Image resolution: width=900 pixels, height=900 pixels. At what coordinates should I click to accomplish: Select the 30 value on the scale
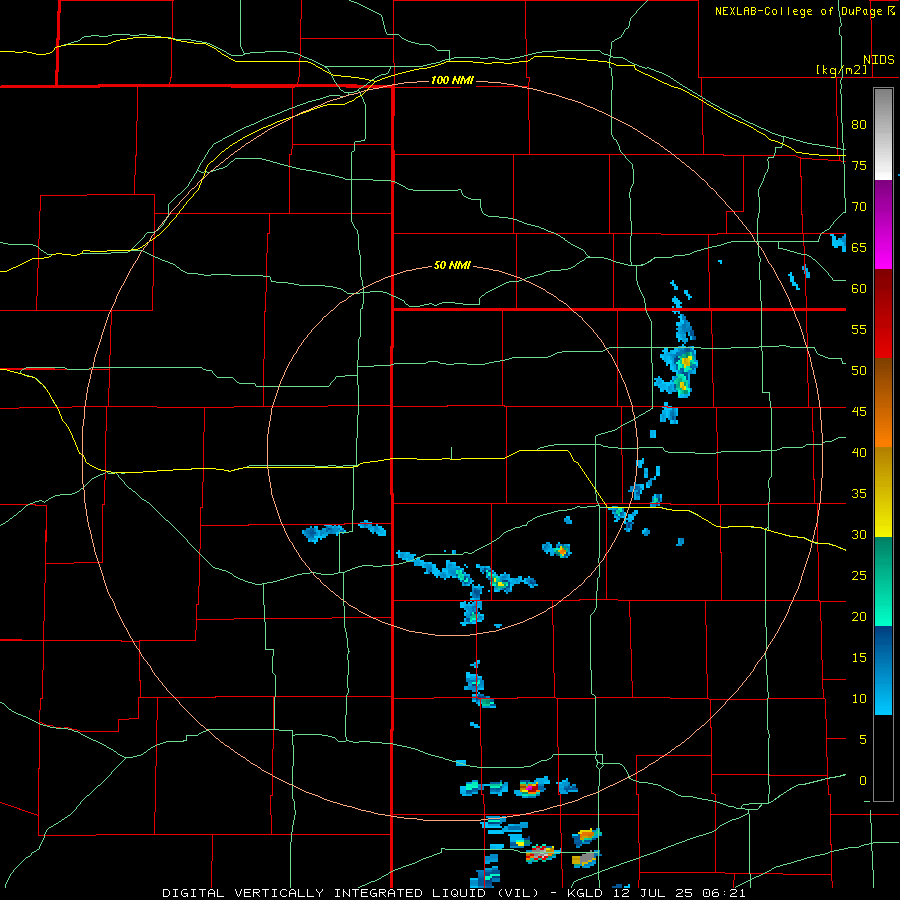tap(859, 535)
